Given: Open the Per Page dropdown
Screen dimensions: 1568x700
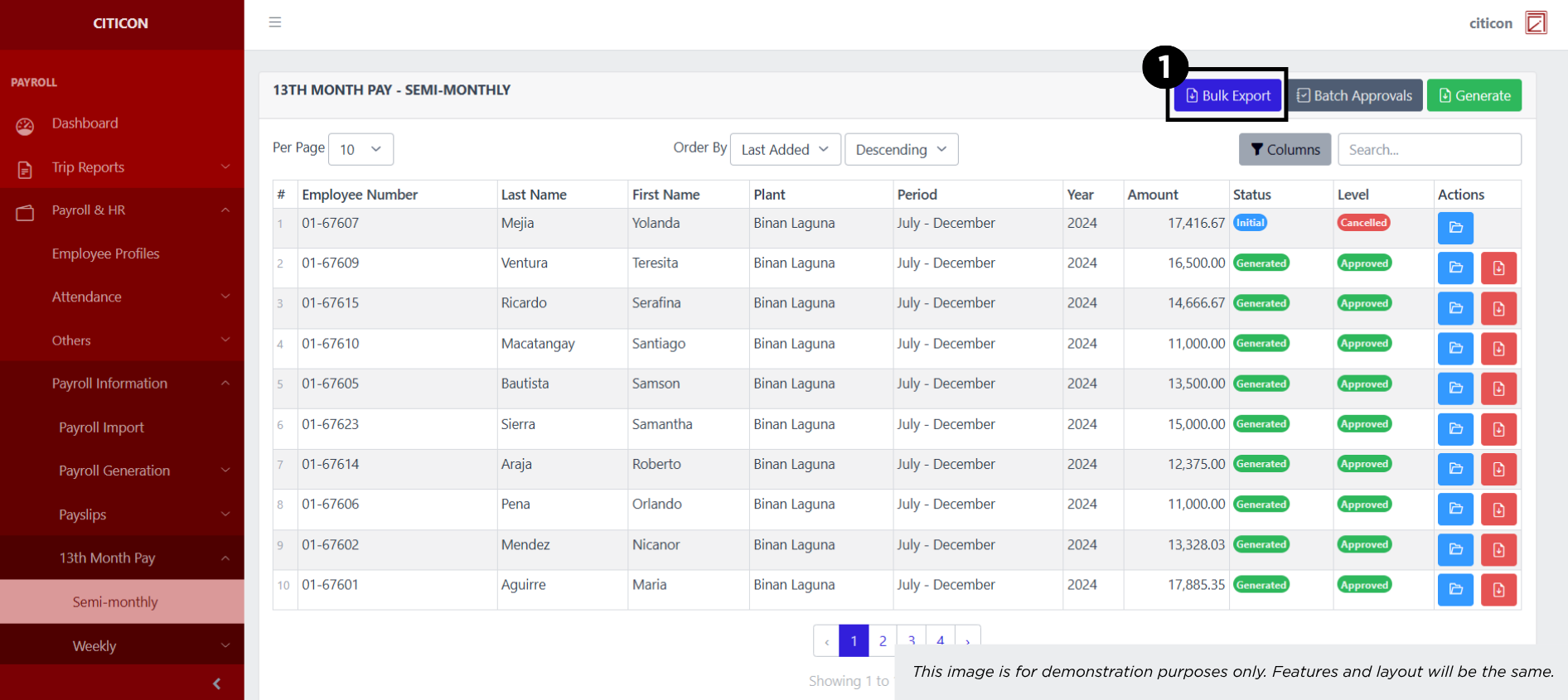Looking at the screenshot, I should click(x=361, y=149).
